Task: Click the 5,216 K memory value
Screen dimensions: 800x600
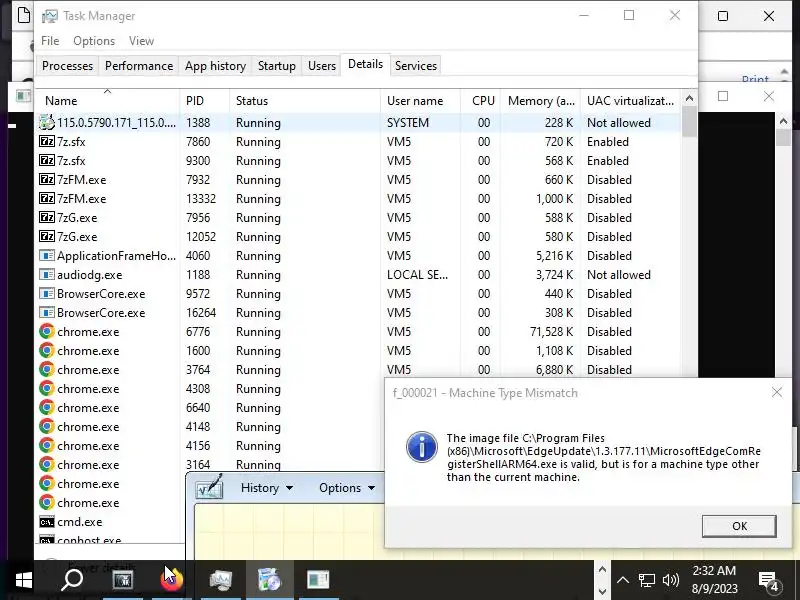Action: coord(555,256)
